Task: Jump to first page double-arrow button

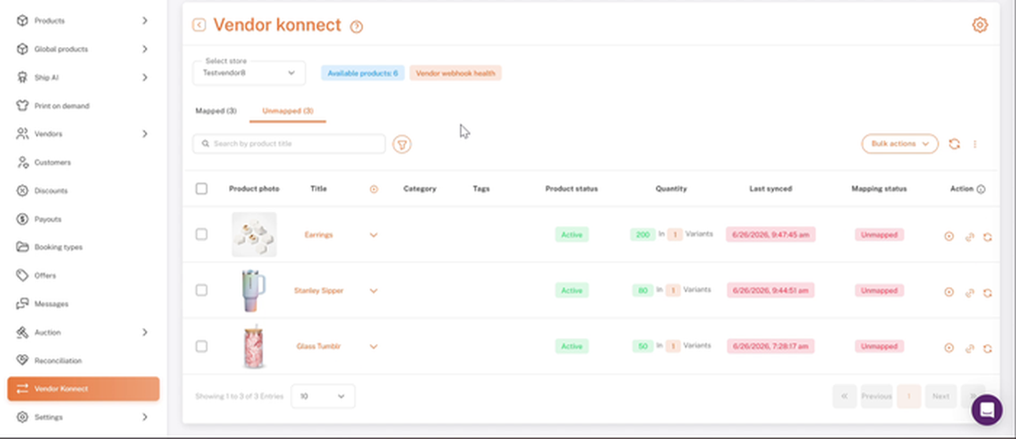Action: (844, 396)
